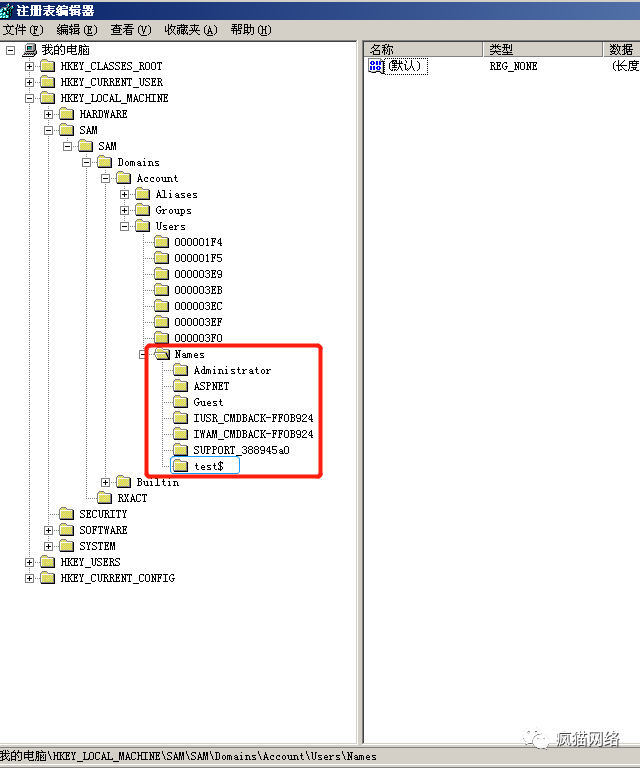Click the 我的电脑 computer icon
This screenshot has width=640, height=768.
point(29,50)
